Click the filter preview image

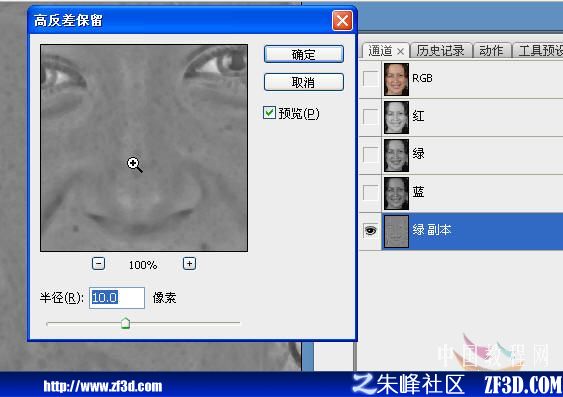[x=144, y=148]
